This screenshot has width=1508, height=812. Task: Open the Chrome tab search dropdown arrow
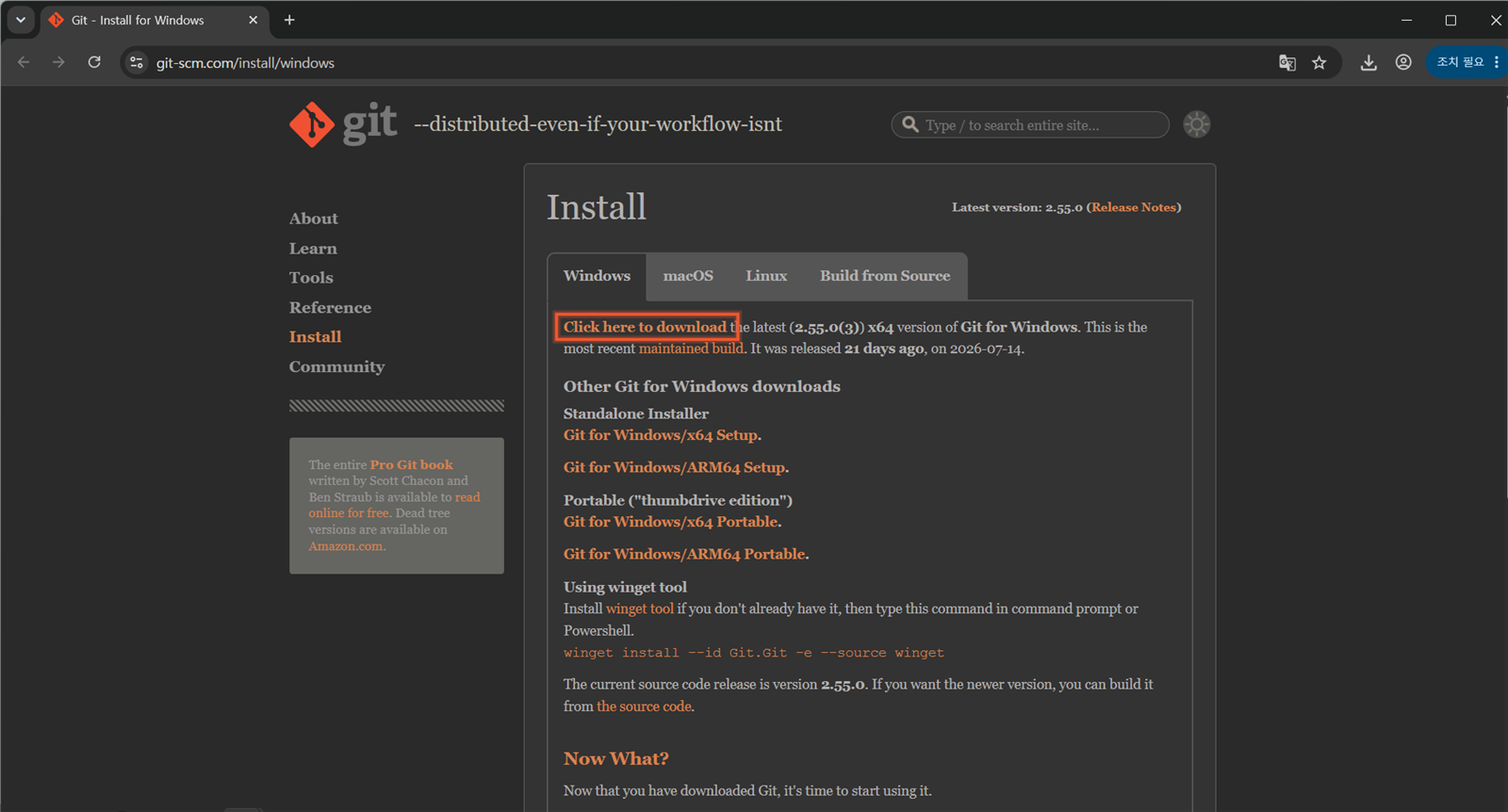[21, 20]
